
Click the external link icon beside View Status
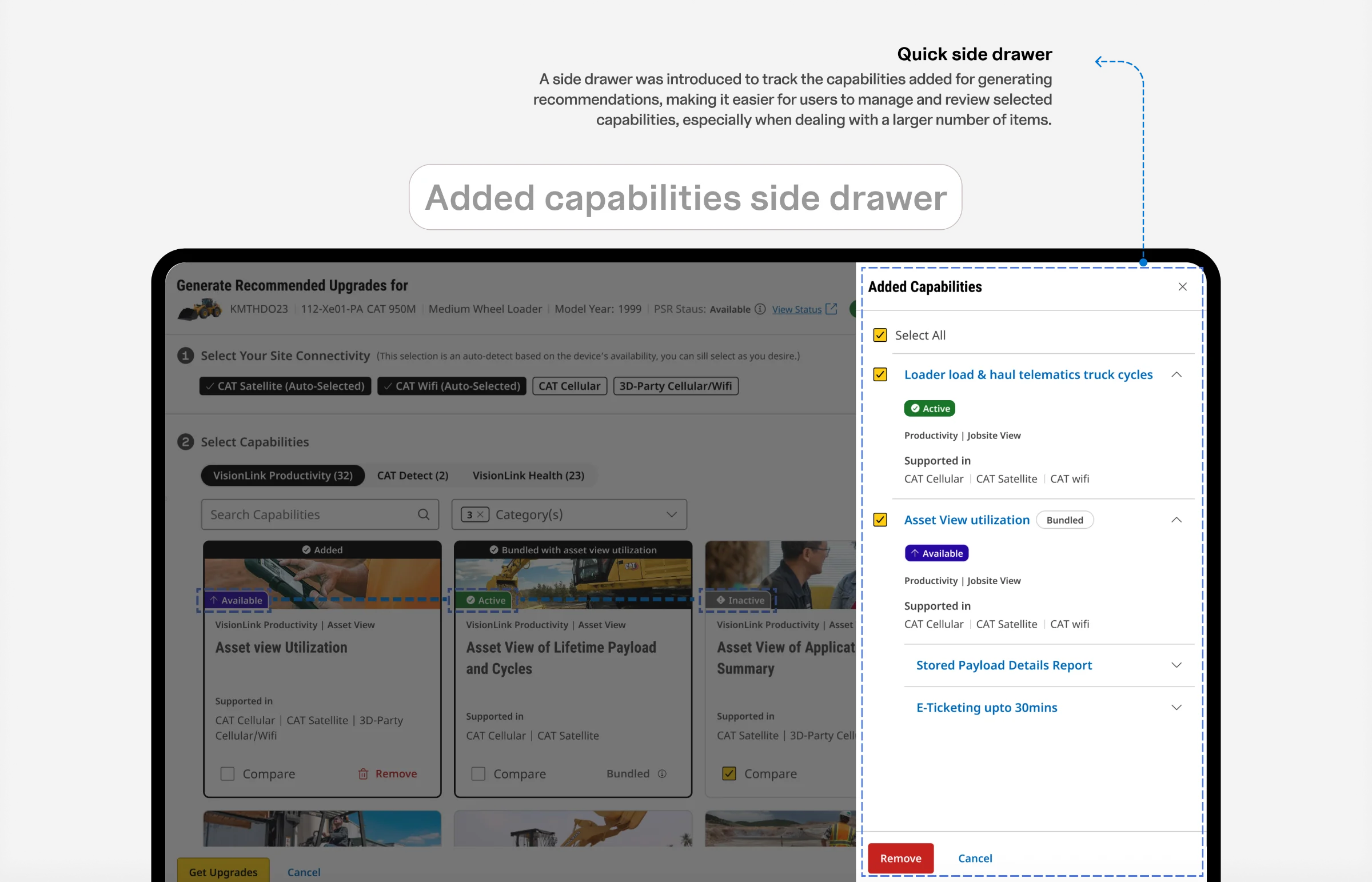831,309
